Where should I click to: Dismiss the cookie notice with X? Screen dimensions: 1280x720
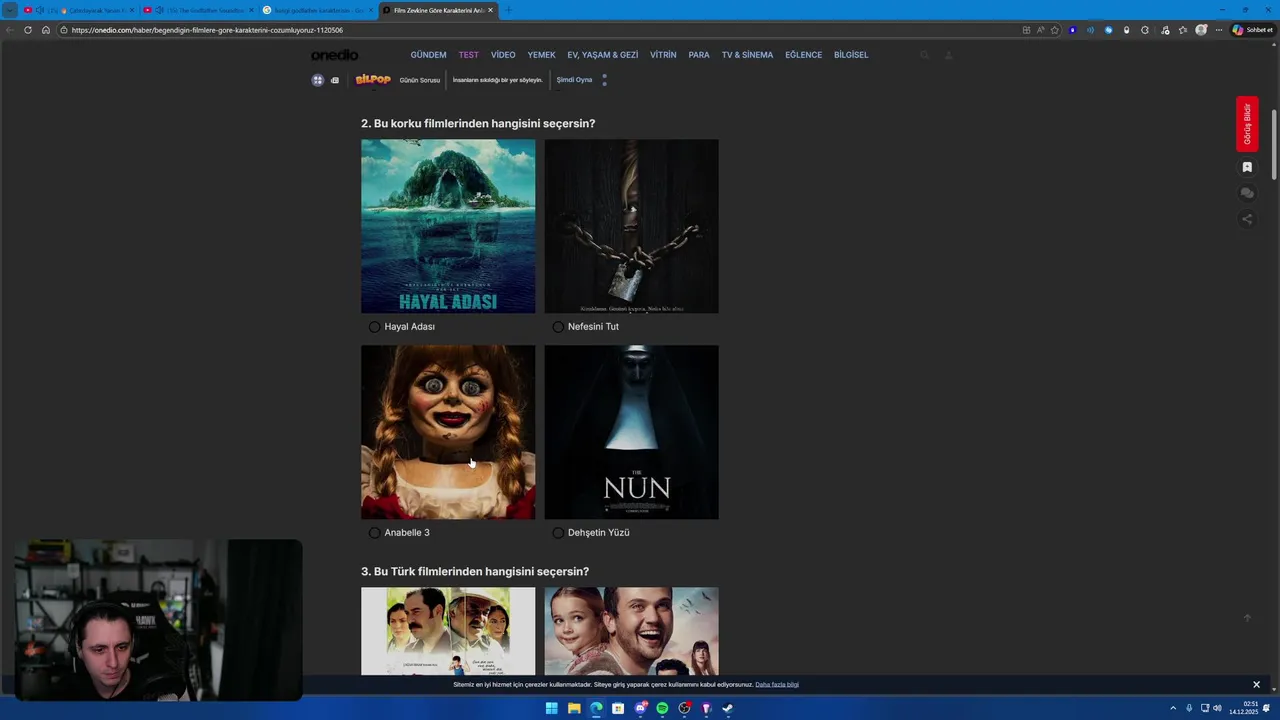pyautogui.click(x=1257, y=685)
